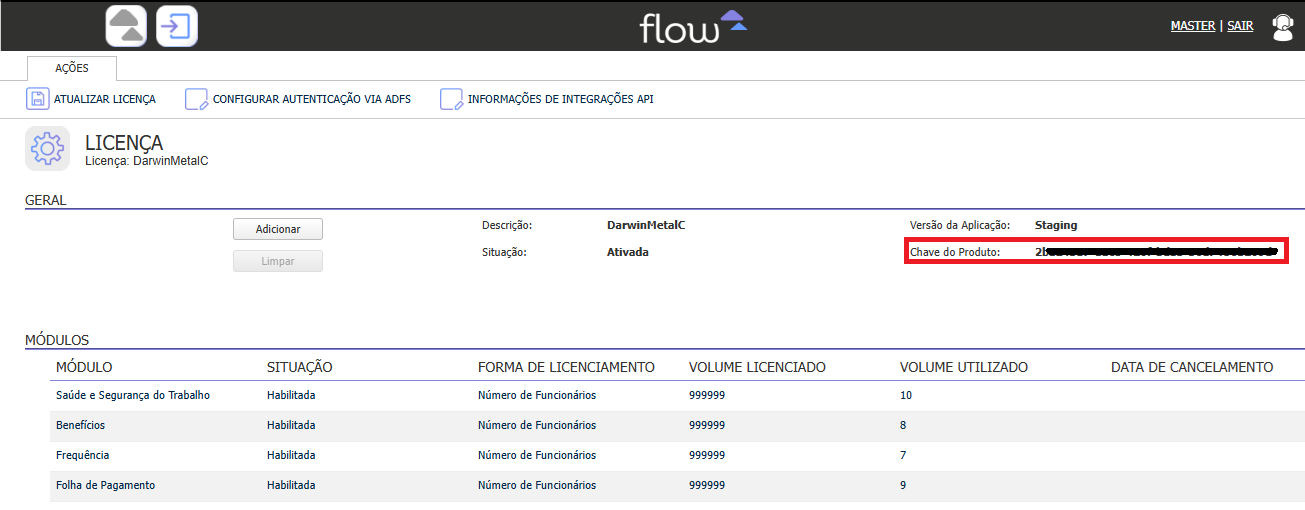Click the ADFS configuration edit icon
The width and height of the screenshot is (1305, 510).
click(197, 99)
